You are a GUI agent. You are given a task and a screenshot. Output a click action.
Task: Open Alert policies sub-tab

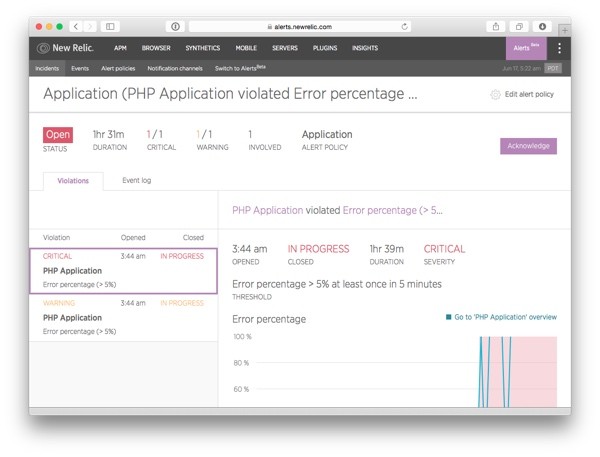(x=118, y=69)
